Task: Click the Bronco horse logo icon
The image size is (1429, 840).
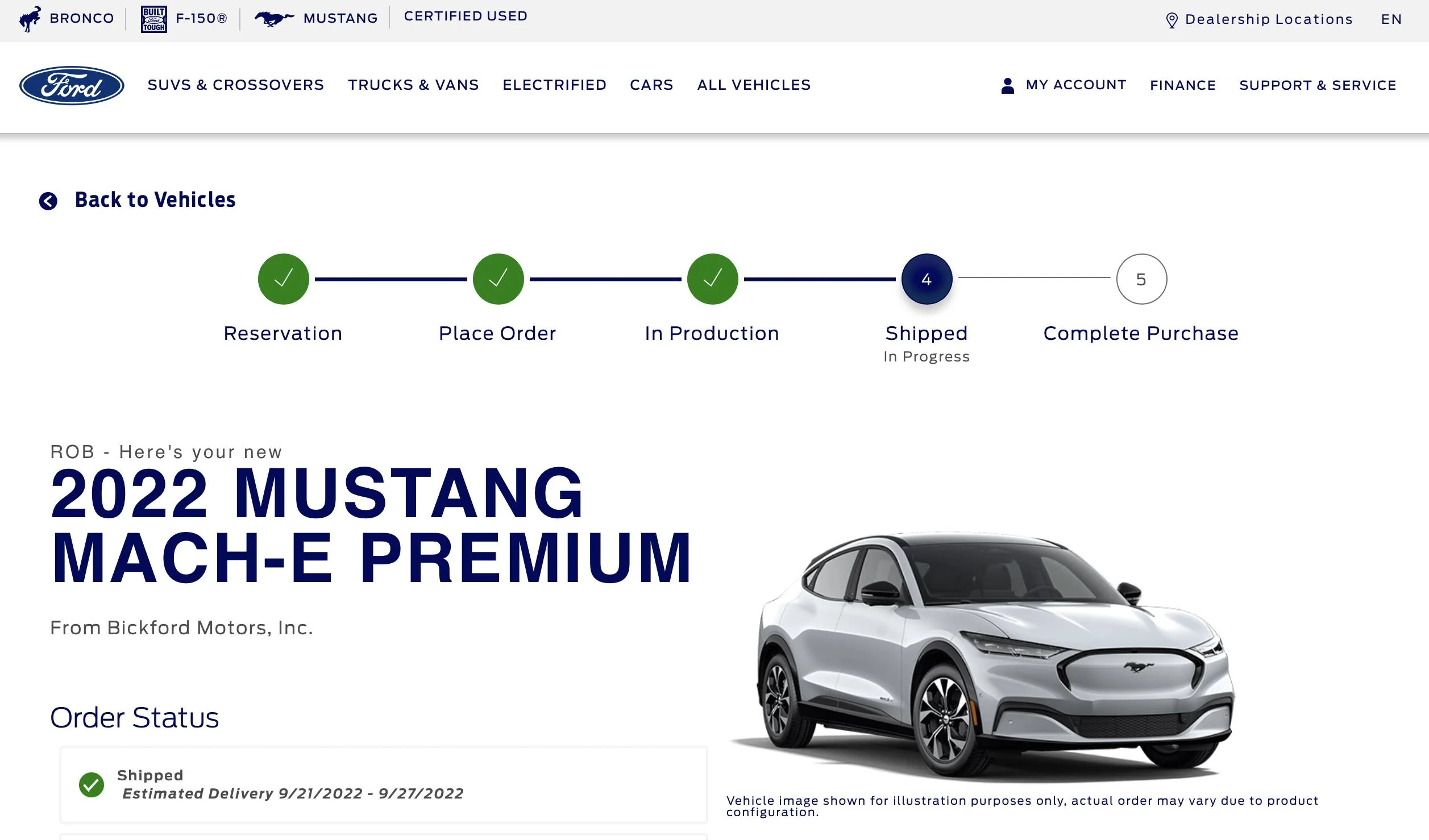Action: (x=30, y=19)
